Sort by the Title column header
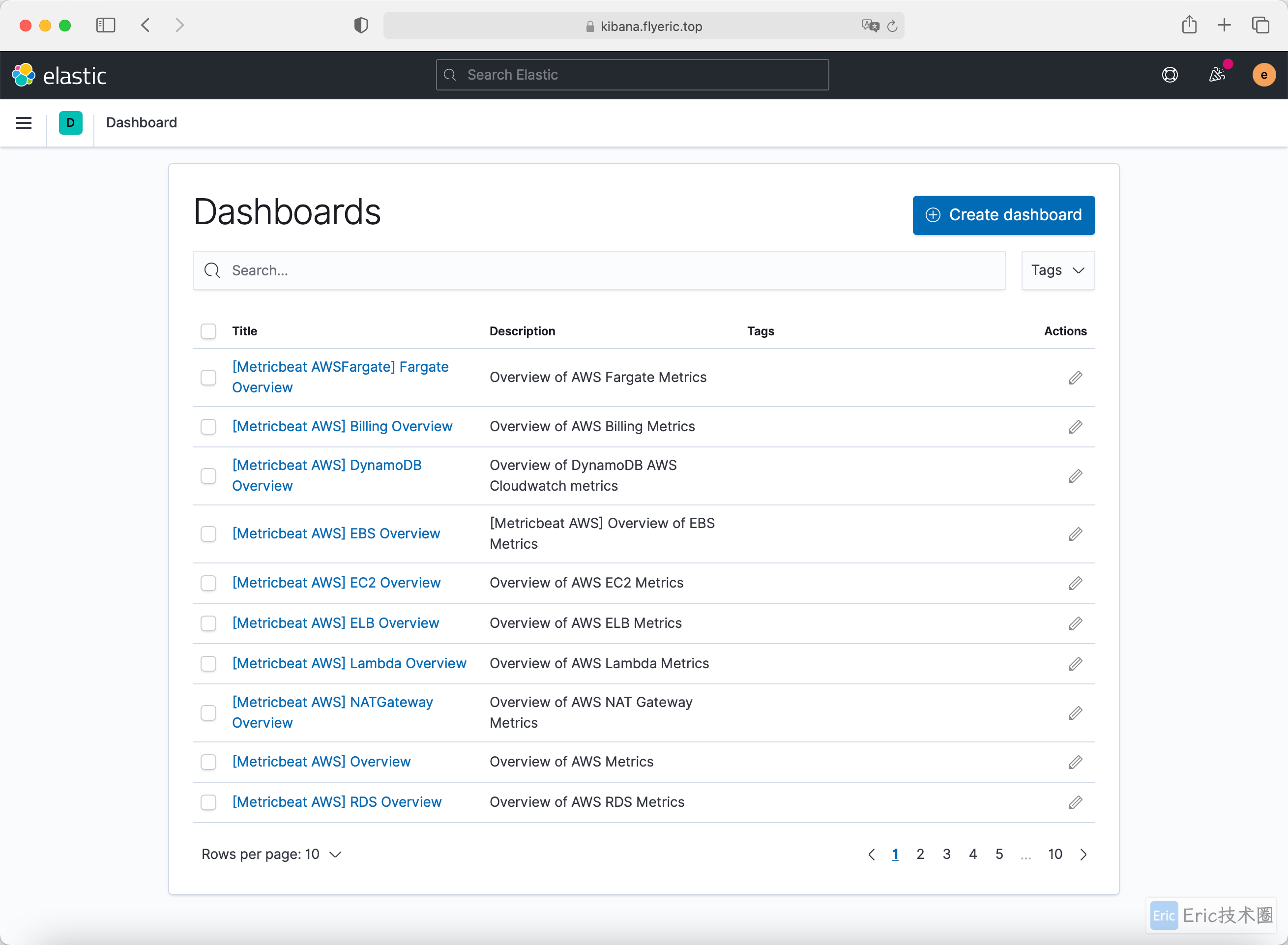The height and width of the screenshot is (945, 1288). pyautogui.click(x=244, y=331)
